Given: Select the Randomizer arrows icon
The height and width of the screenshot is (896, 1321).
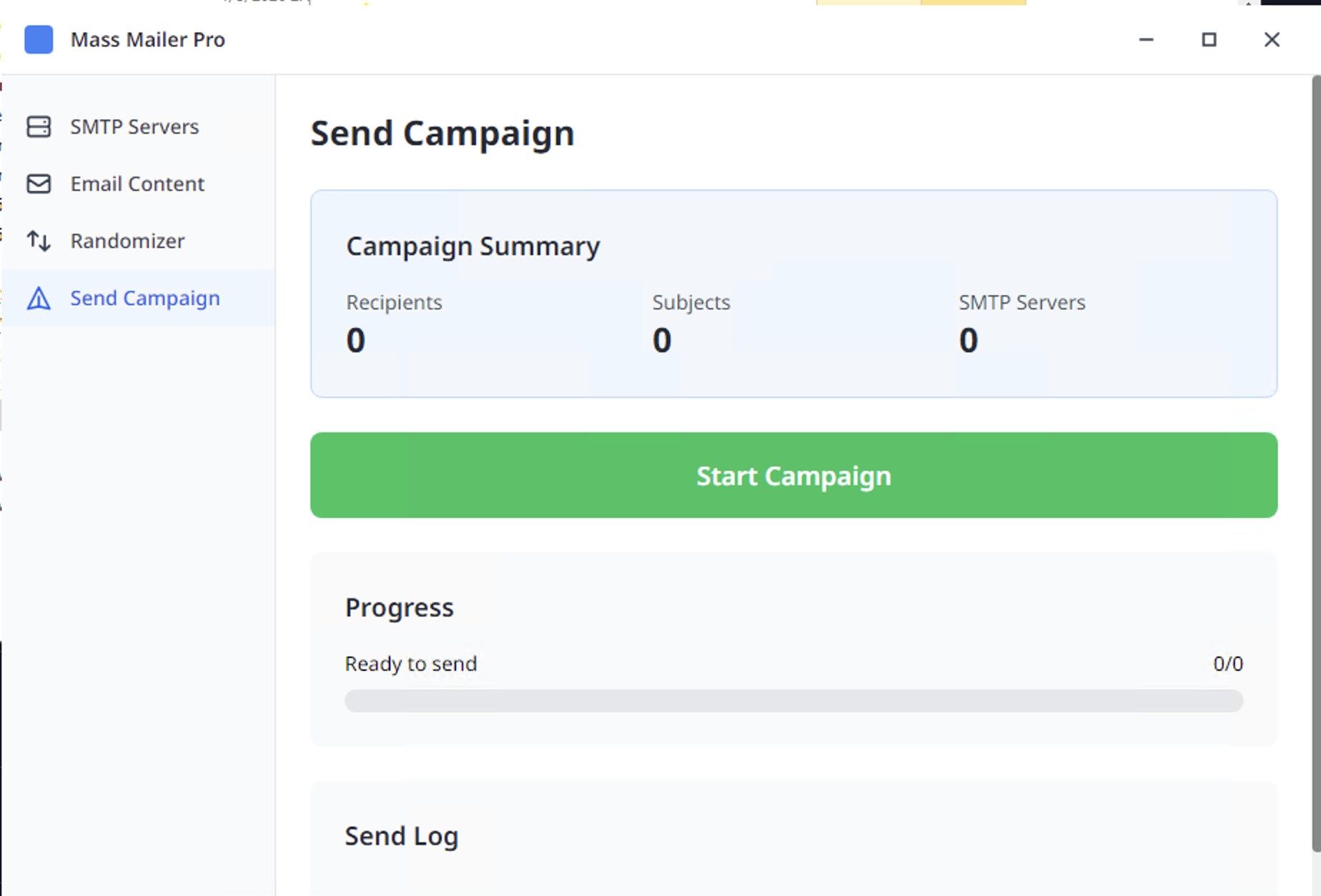Looking at the screenshot, I should pyautogui.click(x=39, y=241).
